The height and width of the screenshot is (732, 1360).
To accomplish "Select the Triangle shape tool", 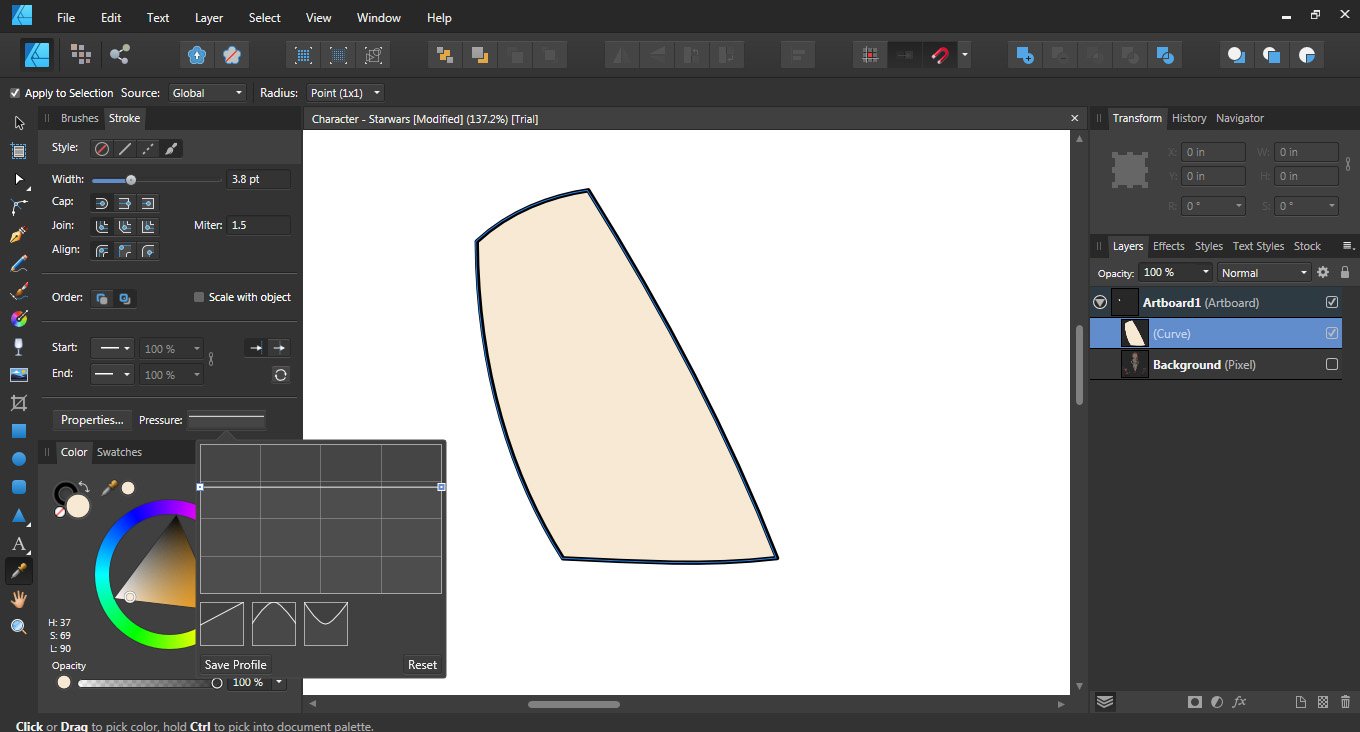I will tap(18, 514).
